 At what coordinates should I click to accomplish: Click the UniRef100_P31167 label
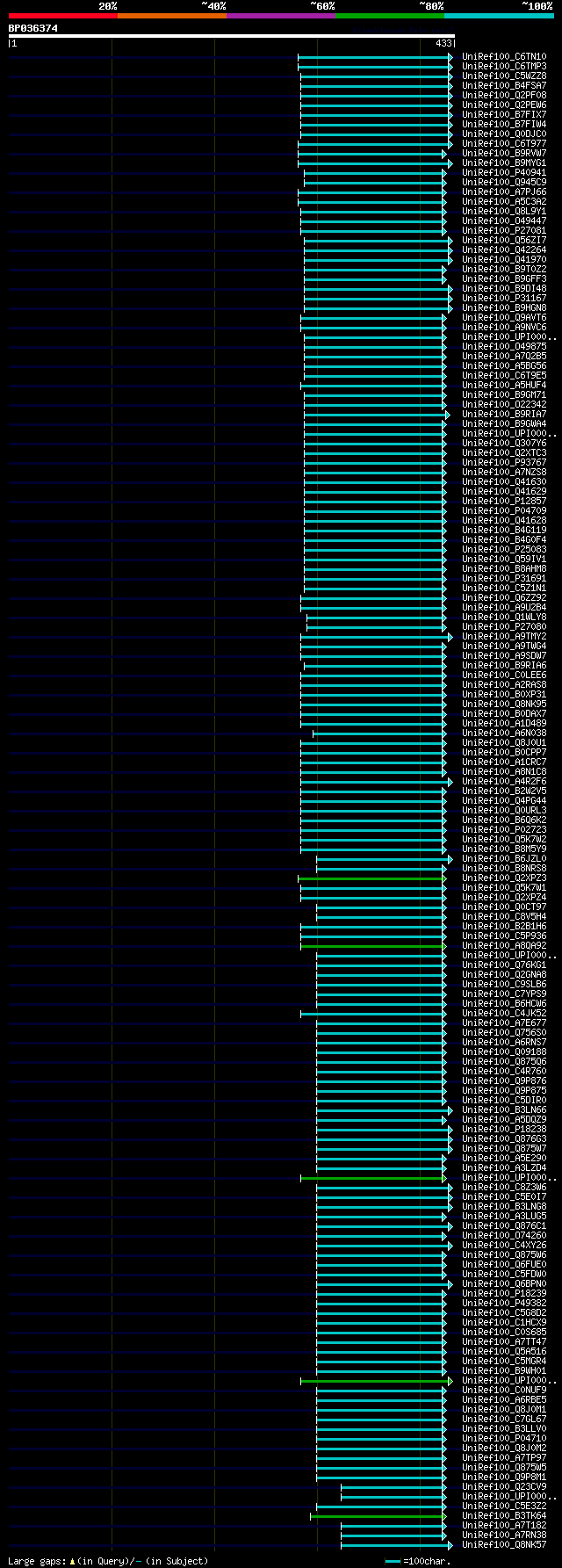coord(504,298)
